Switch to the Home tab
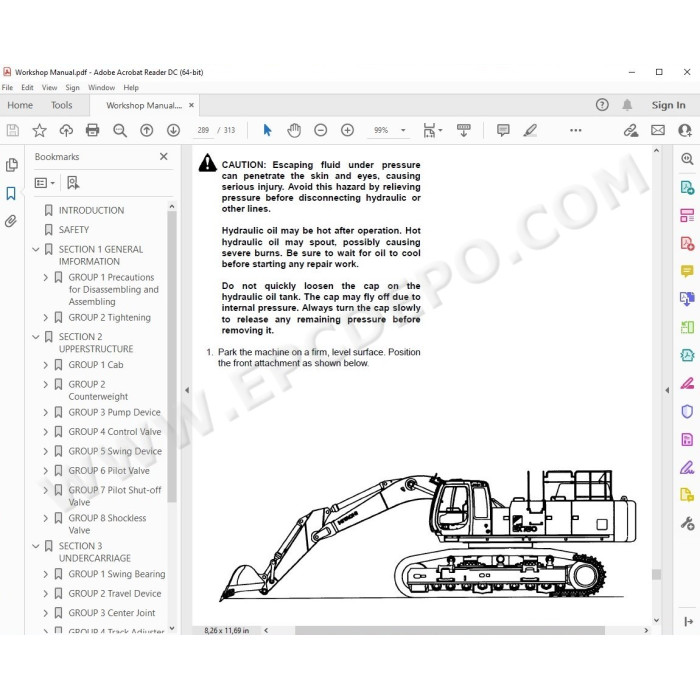 [20, 105]
